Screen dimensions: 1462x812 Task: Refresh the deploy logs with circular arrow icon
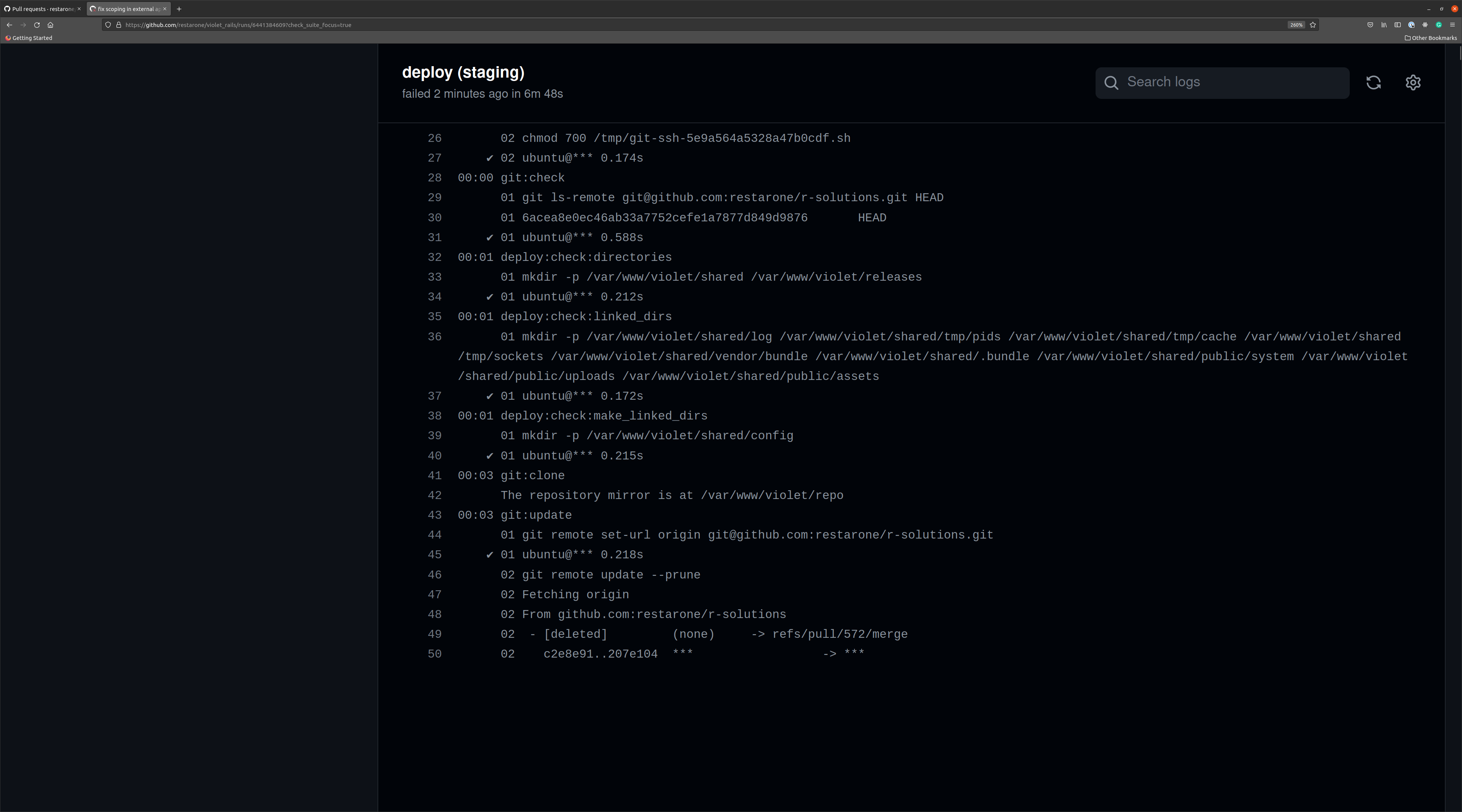click(x=1373, y=82)
